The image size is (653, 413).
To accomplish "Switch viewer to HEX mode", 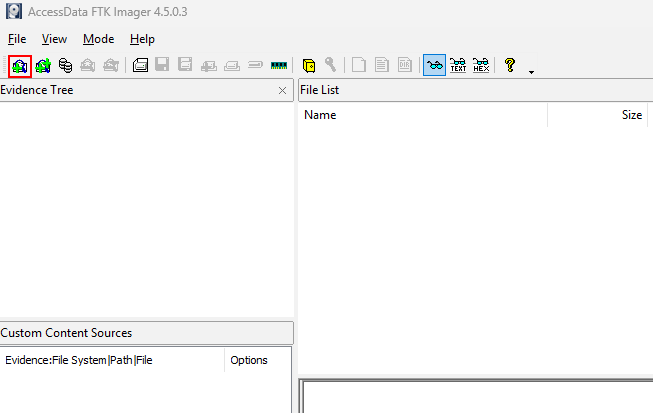I will click(x=481, y=65).
